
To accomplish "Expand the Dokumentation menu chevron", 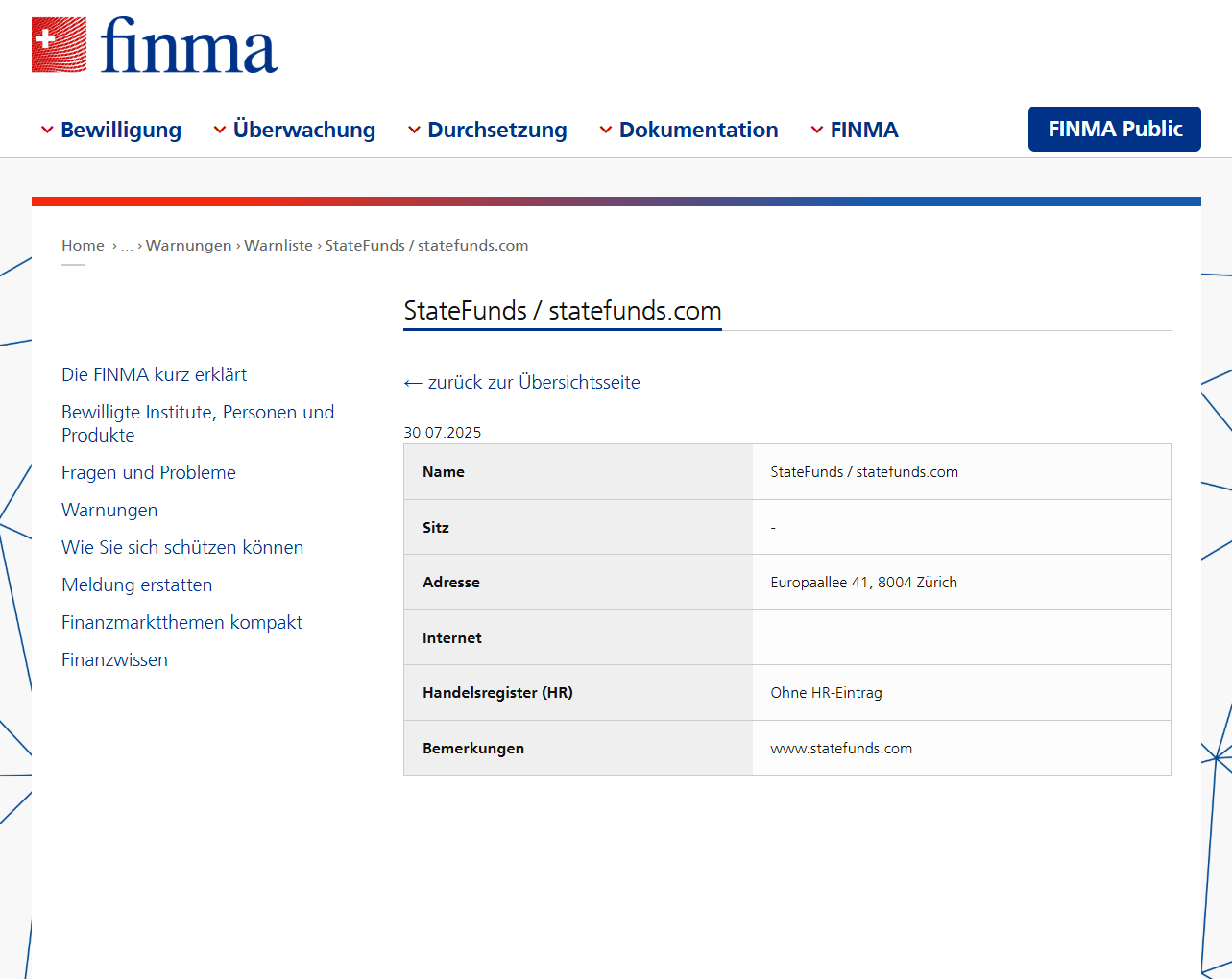I will pos(606,130).
